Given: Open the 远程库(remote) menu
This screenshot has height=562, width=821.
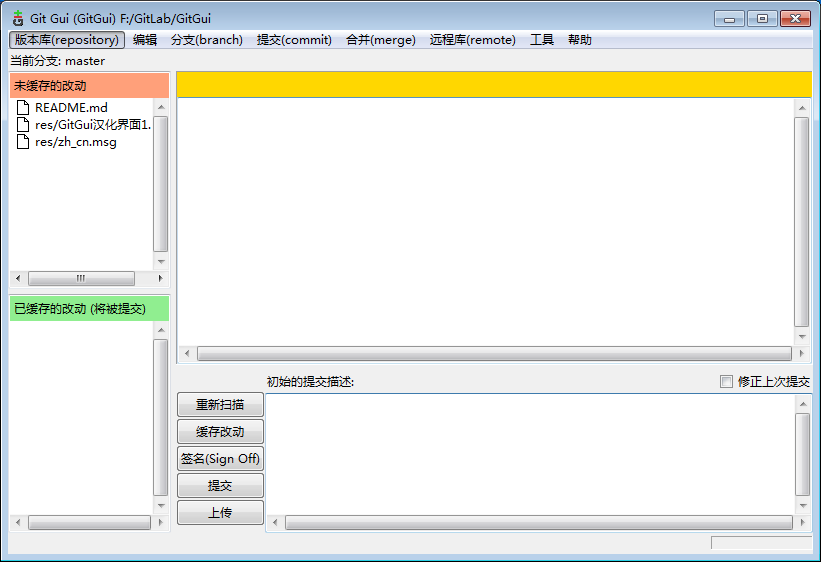Looking at the screenshot, I should (x=472, y=40).
